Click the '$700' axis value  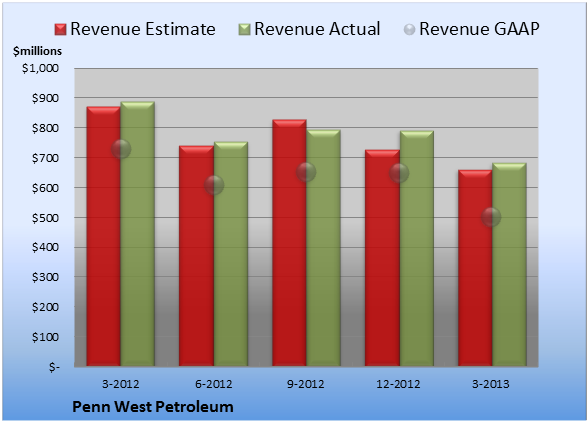(x=45, y=158)
